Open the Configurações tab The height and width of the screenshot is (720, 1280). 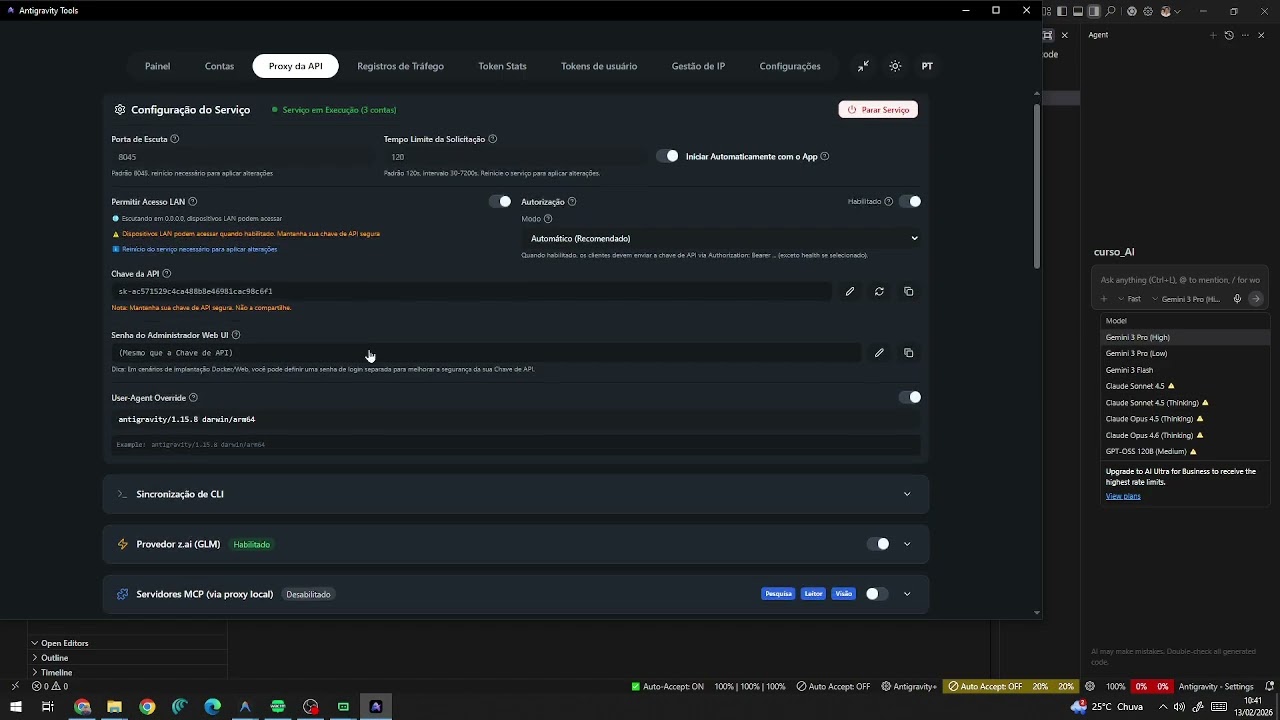(790, 66)
